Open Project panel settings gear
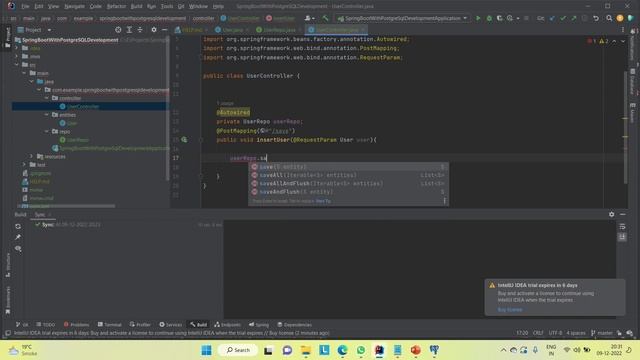640x360 pixels. [x=153, y=30]
